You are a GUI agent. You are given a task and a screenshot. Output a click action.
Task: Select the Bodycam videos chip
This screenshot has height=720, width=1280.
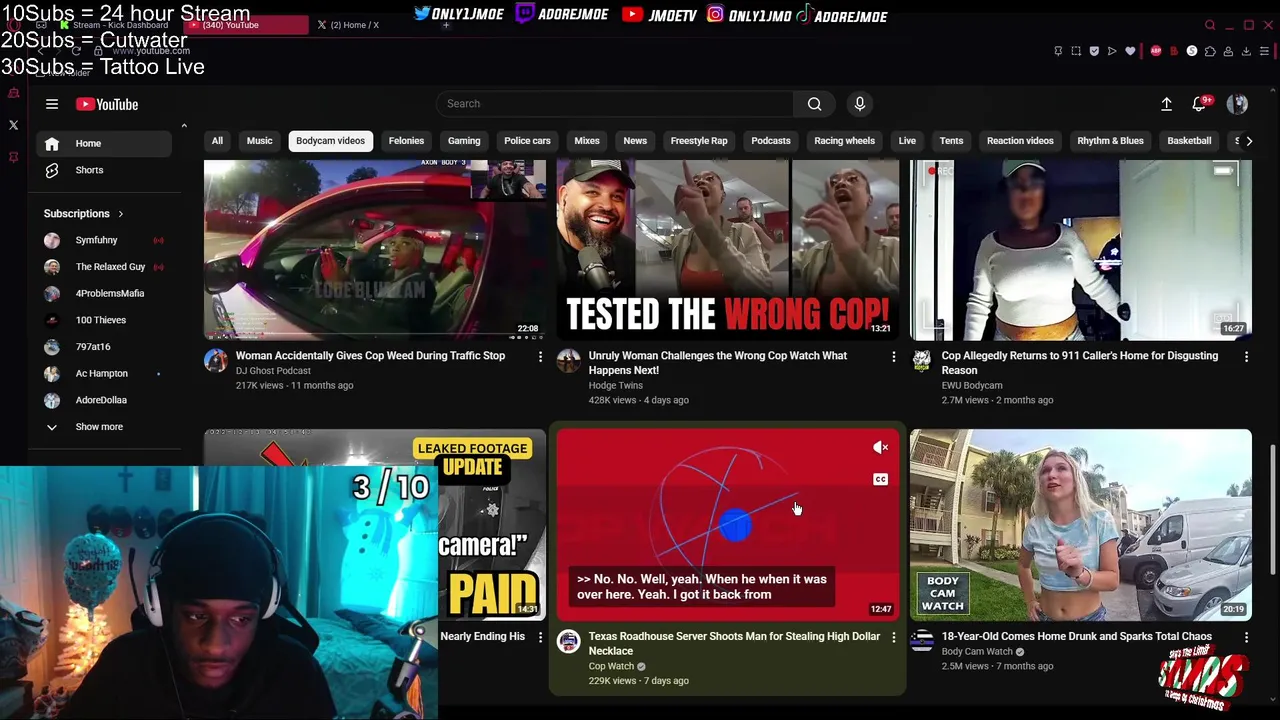pyautogui.click(x=330, y=141)
